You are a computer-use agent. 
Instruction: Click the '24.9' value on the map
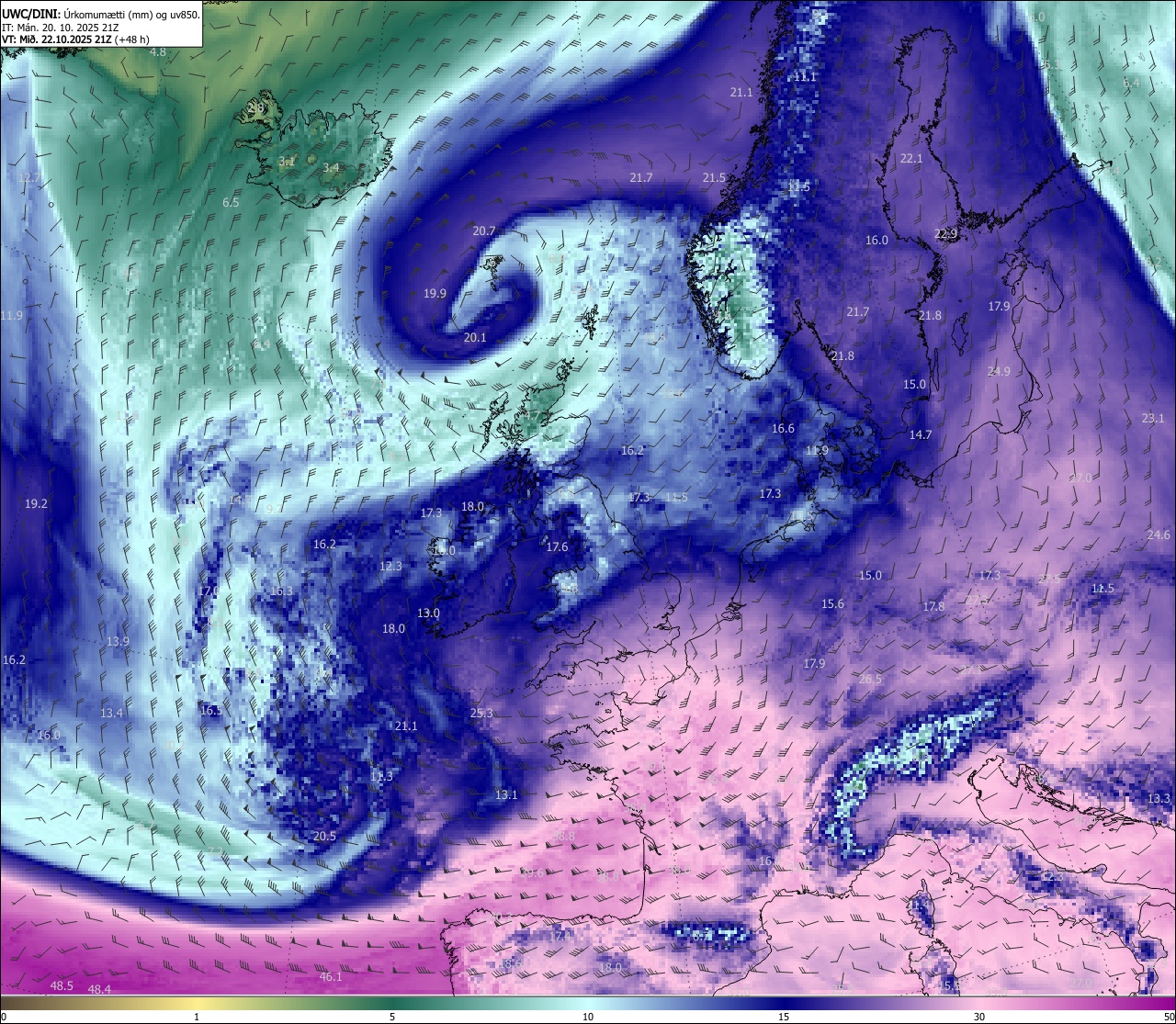pos(999,372)
